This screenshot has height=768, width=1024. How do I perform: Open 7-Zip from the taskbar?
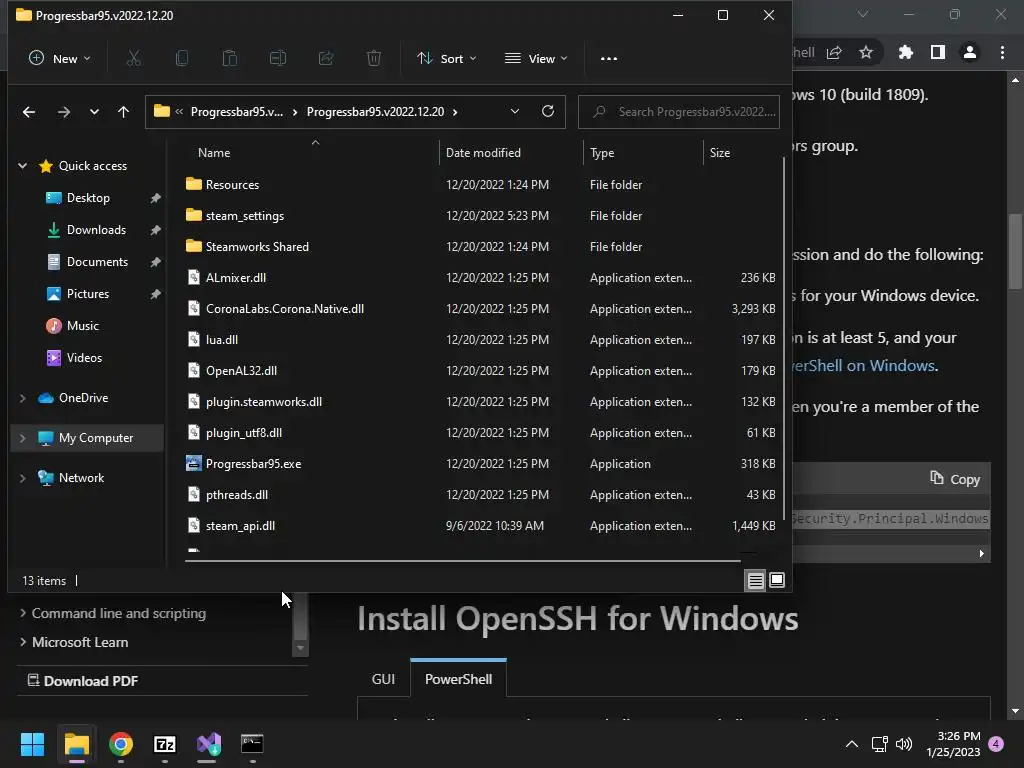click(165, 744)
